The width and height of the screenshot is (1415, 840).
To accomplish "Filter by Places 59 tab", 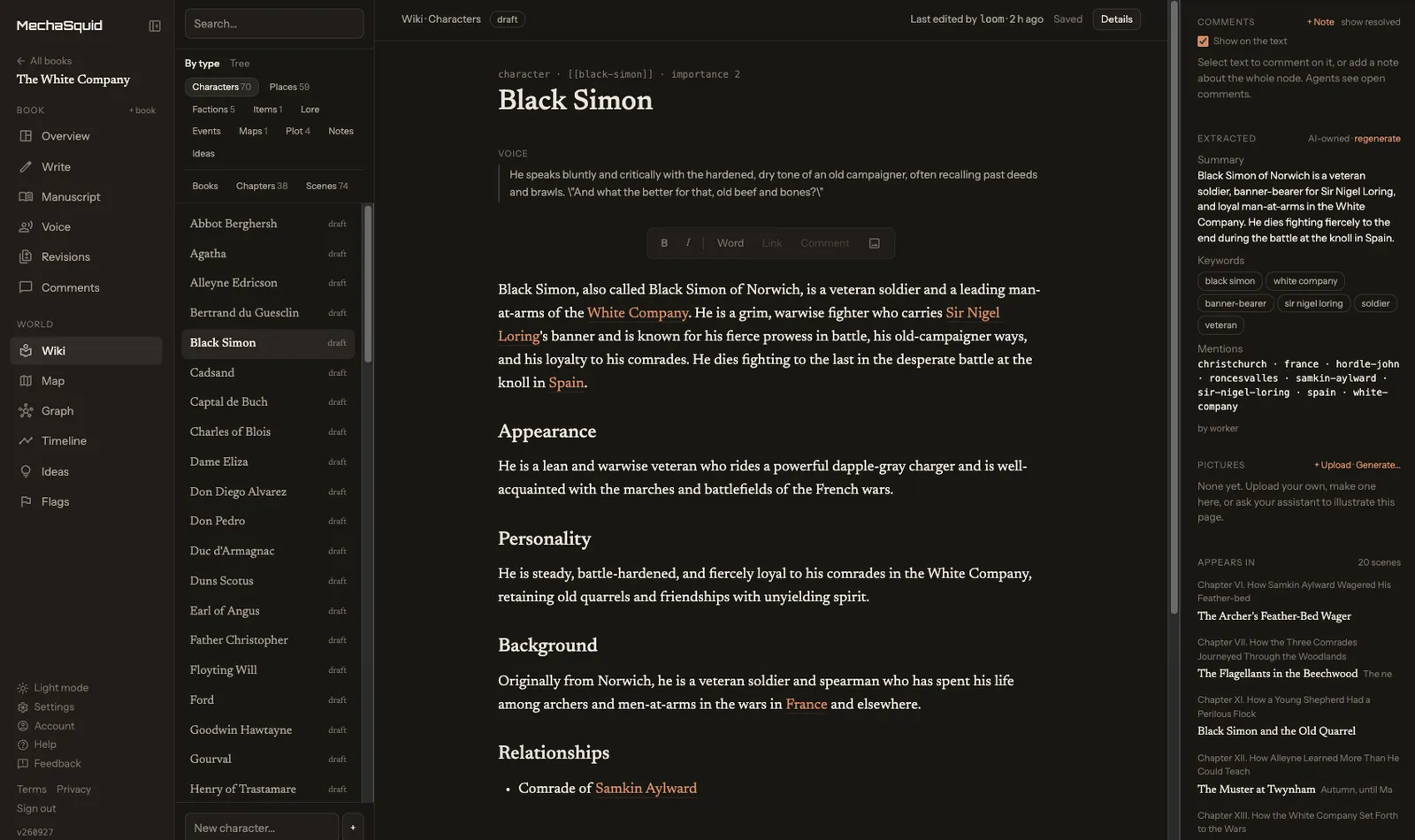I will (x=289, y=87).
